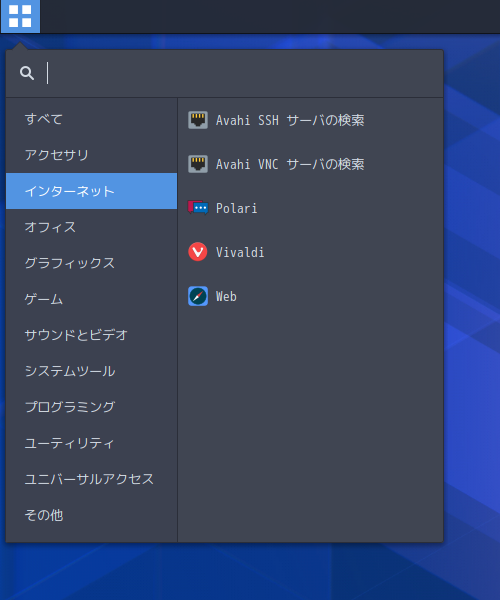Select the グラフィックス category
Image resolution: width=500 pixels, height=600 pixels.
pyautogui.click(x=91, y=263)
